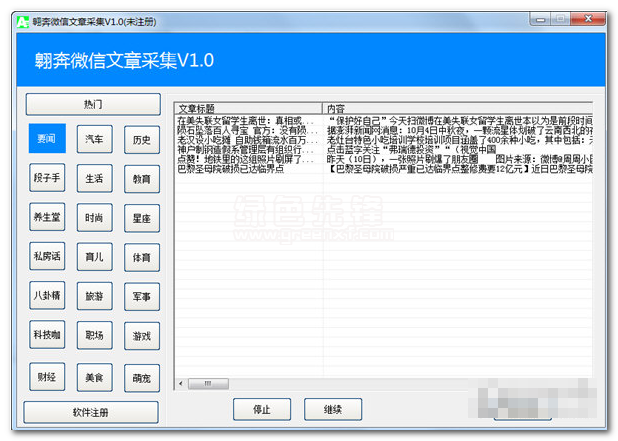Select the 段子手 category
Screen dimensions: 618x441
tap(47, 177)
